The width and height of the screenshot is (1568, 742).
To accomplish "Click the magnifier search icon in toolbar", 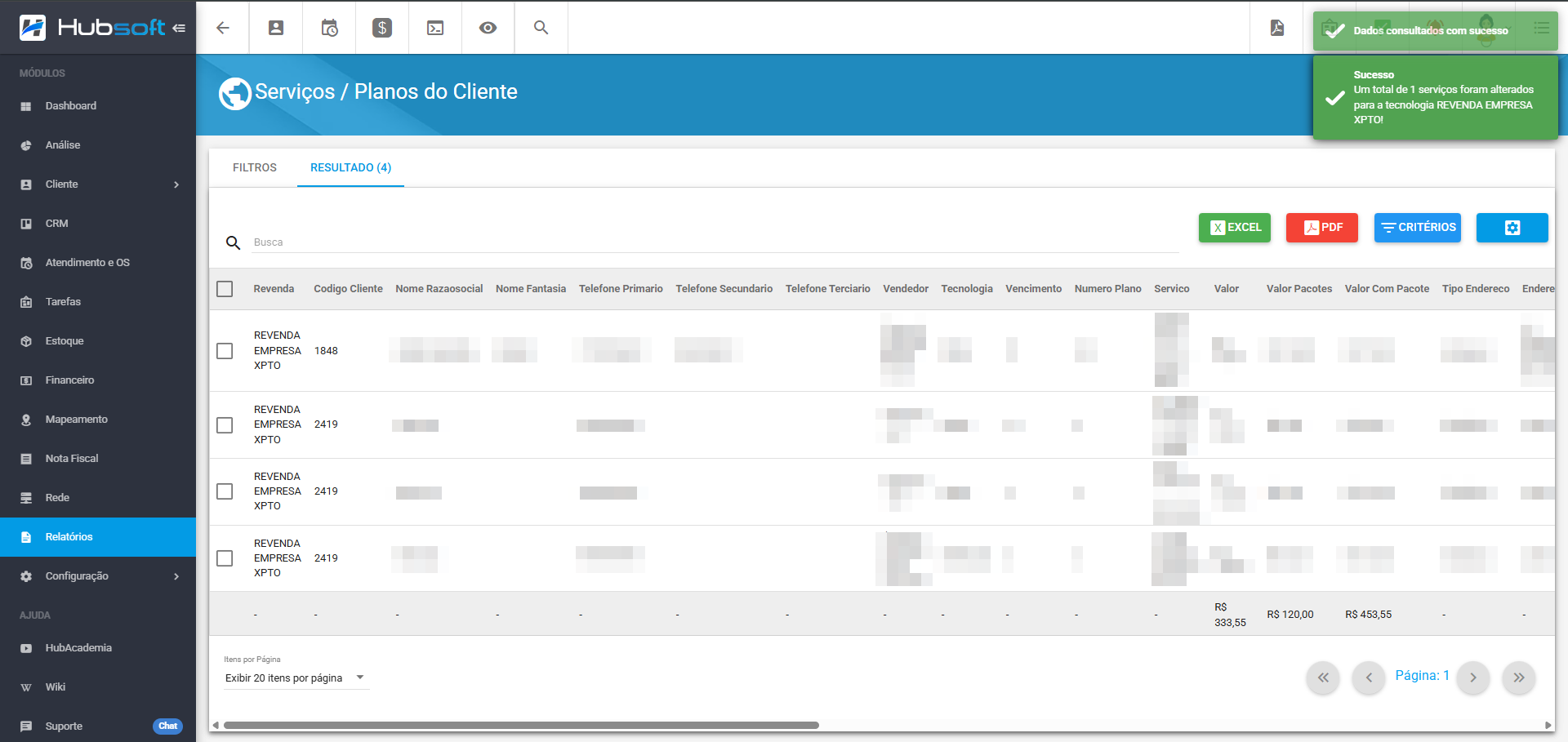I will (x=541, y=28).
